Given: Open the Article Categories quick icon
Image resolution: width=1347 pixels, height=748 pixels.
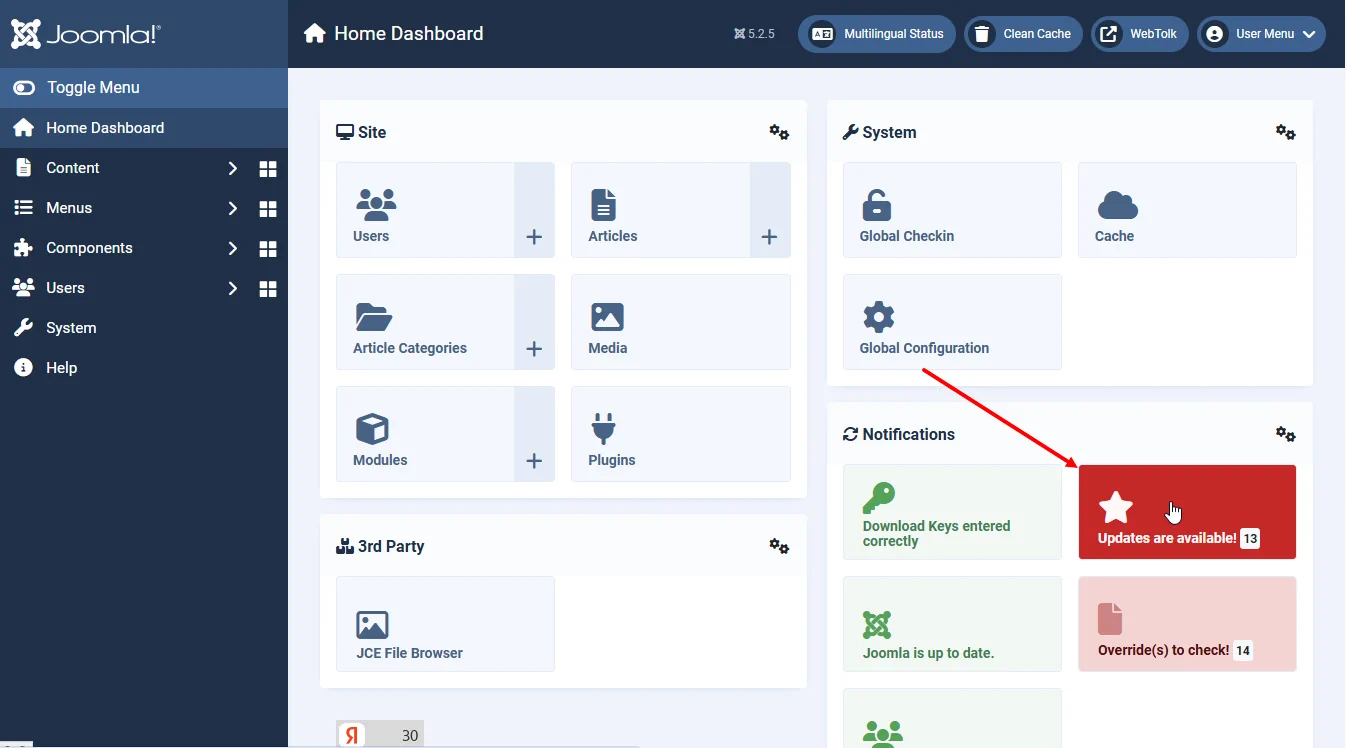Looking at the screenshot, I should click(x=425, y=322).
